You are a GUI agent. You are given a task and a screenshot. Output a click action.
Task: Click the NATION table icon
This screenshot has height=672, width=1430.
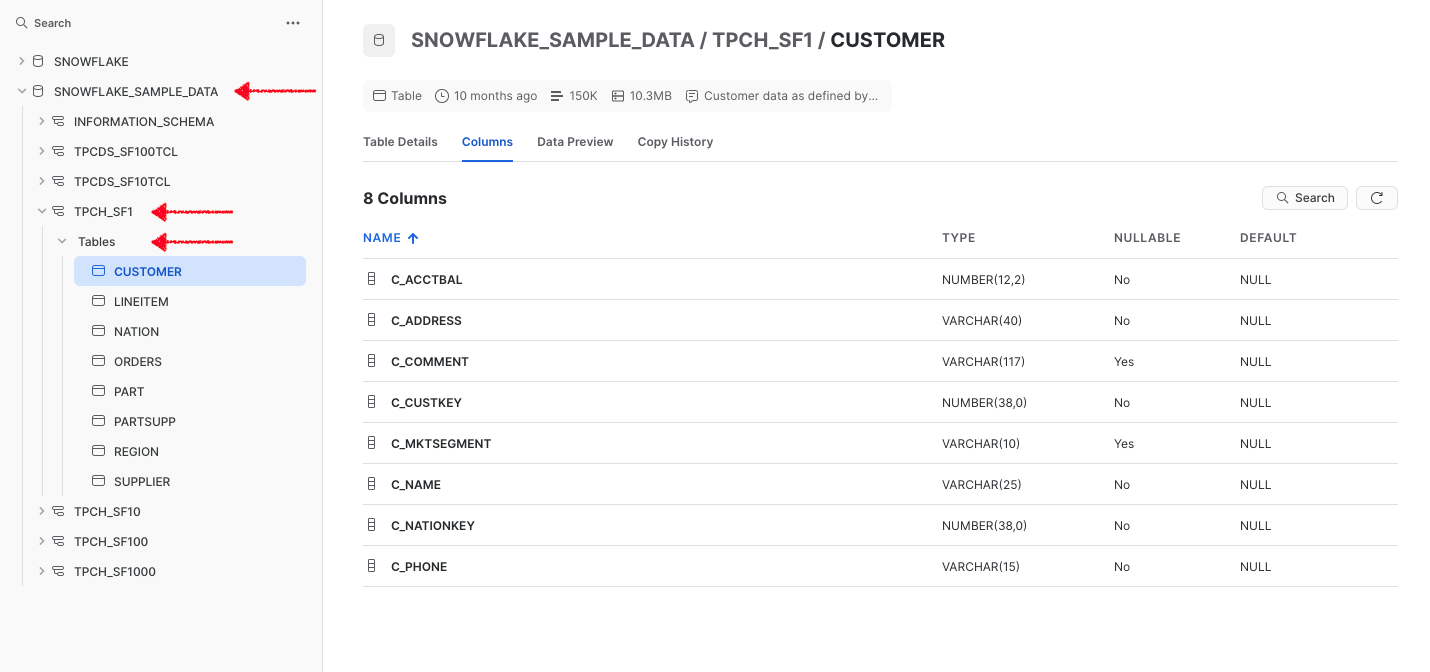(x=98, y=331)
